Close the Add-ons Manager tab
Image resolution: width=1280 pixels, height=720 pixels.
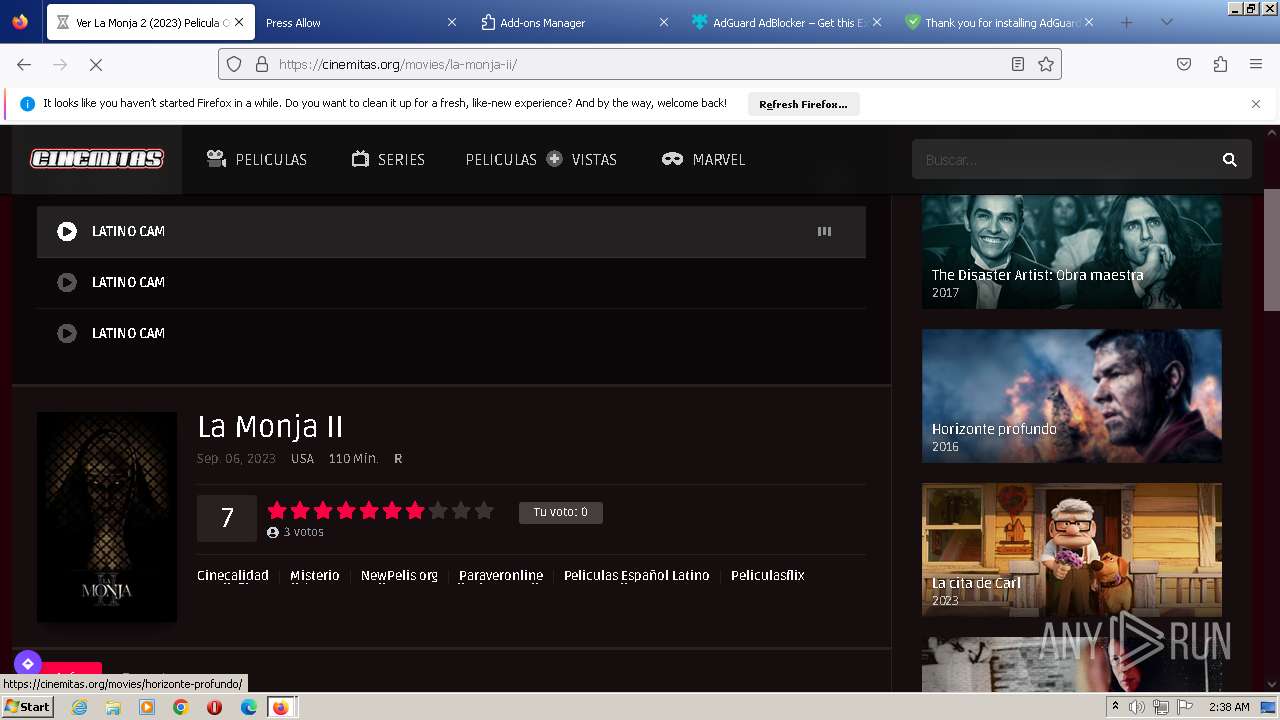click(664, 22)
